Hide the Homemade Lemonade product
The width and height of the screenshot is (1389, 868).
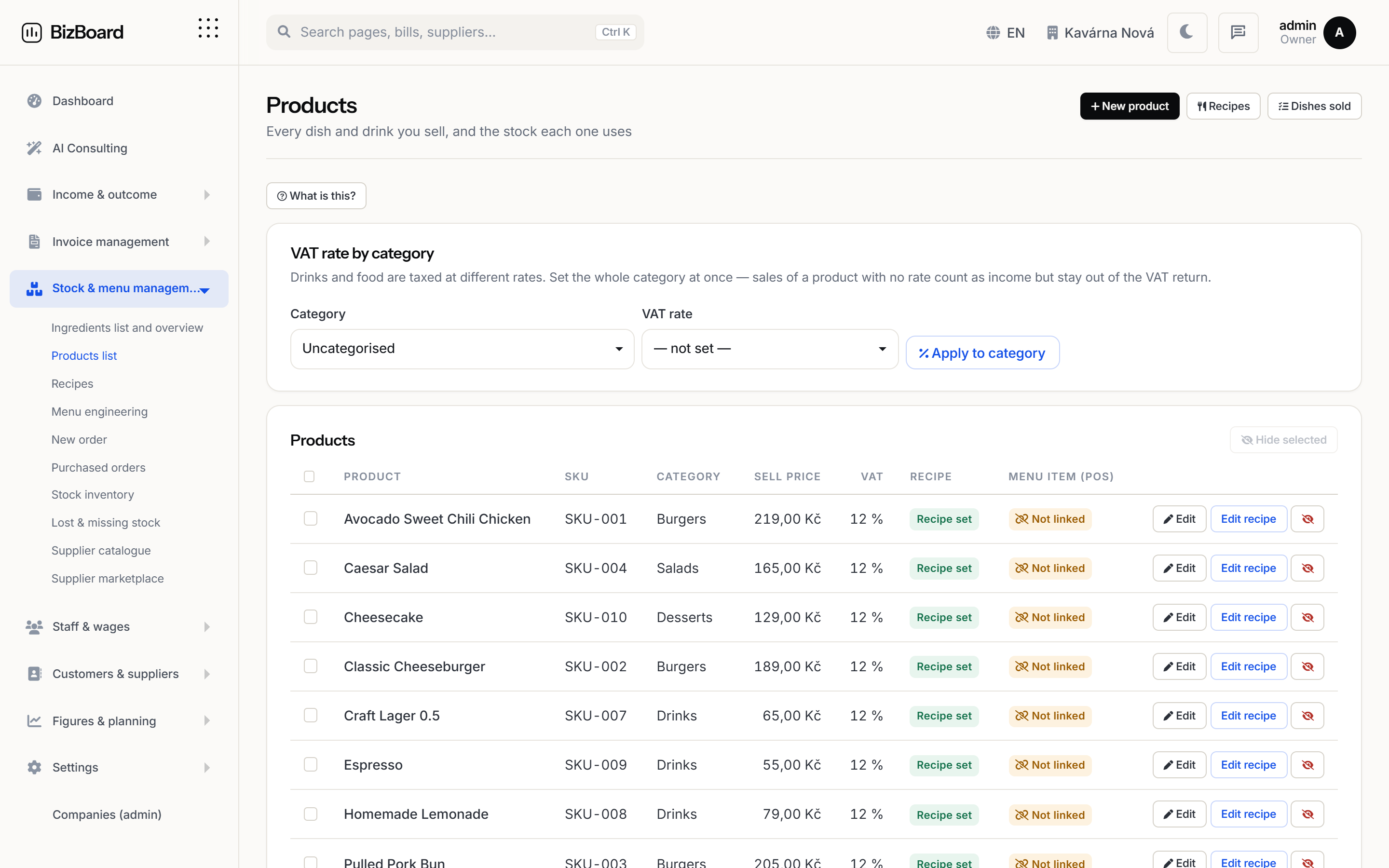pyautogui.click(x=1307, y=814)
